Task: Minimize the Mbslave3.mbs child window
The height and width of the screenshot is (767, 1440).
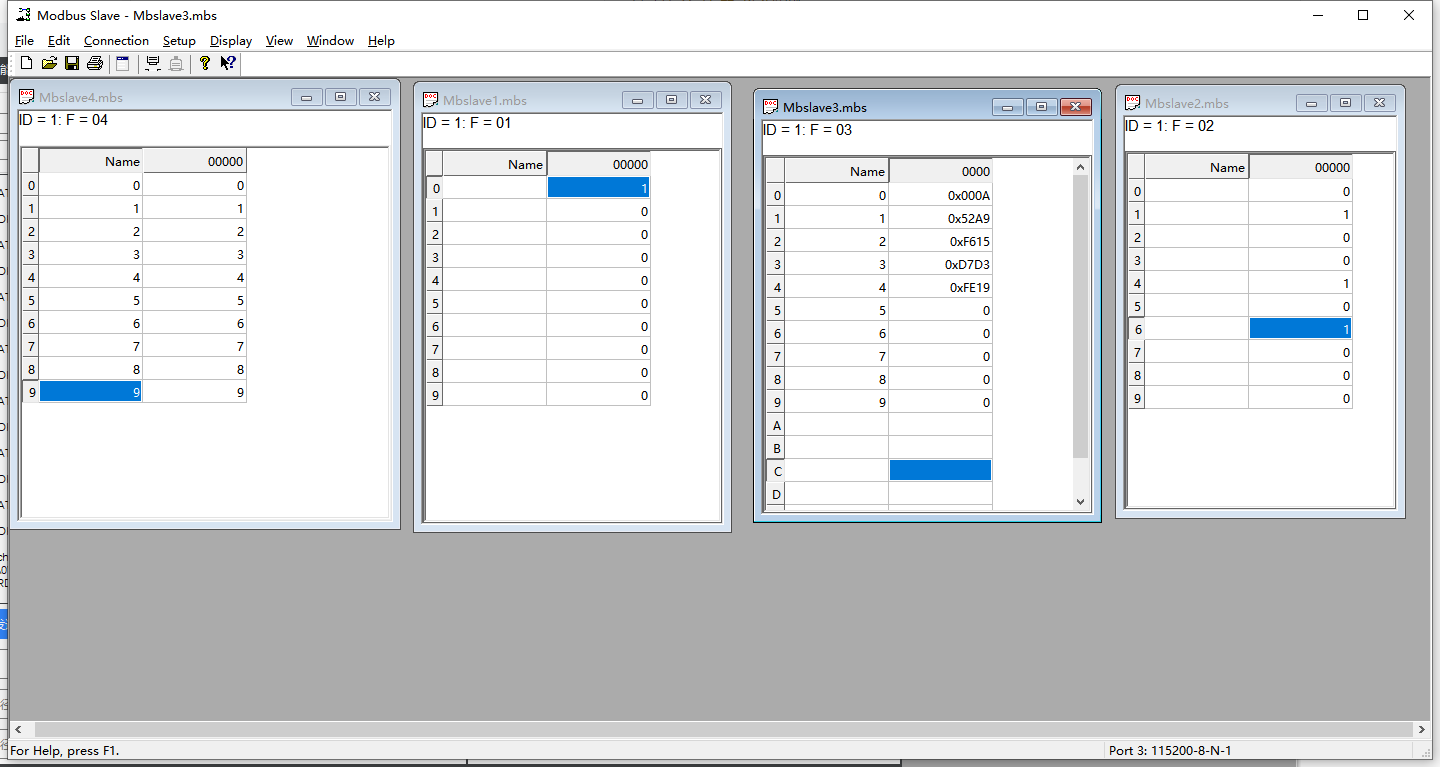Action: click(x=1008, y=107)
